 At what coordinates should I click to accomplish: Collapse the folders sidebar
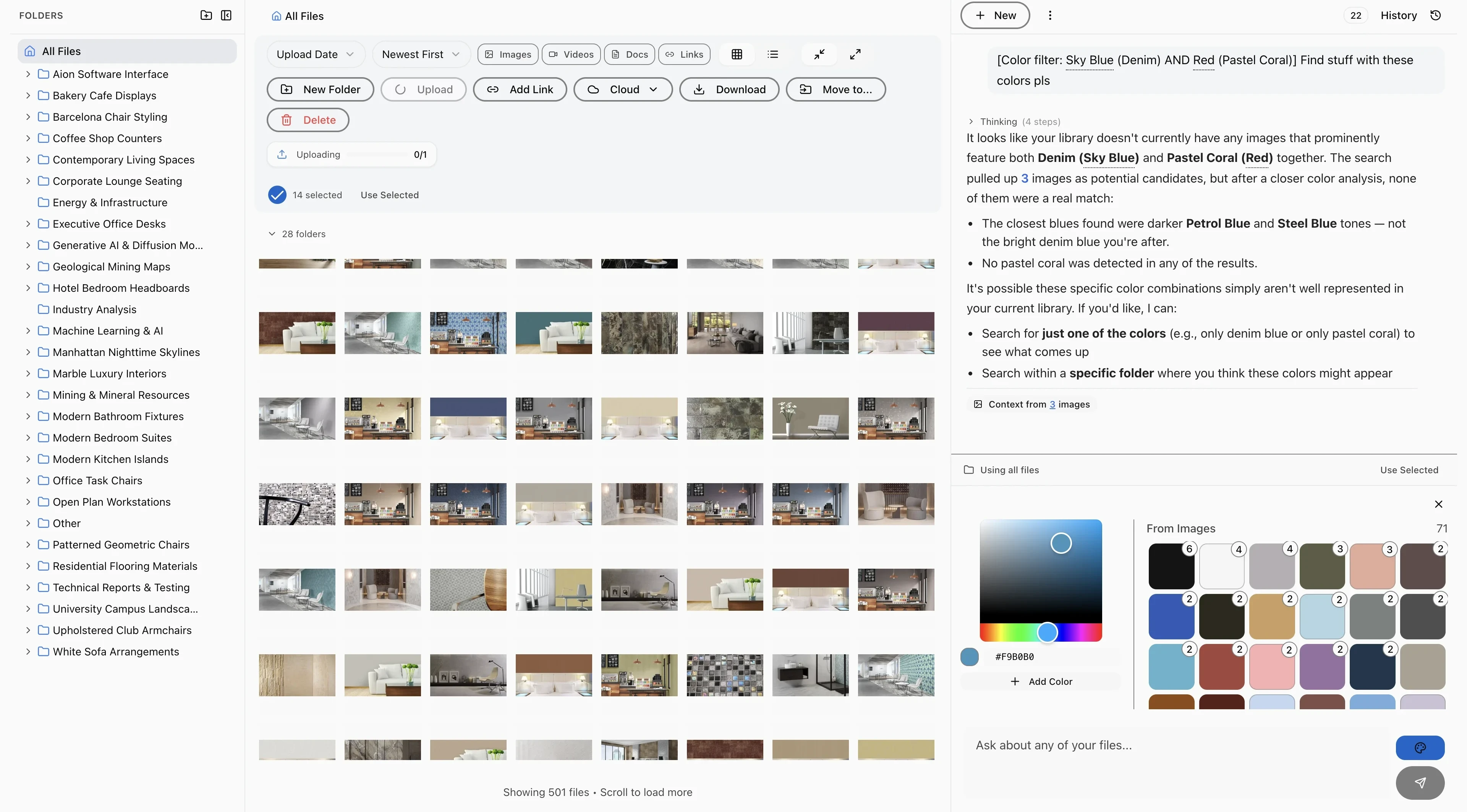click(225, 15)
